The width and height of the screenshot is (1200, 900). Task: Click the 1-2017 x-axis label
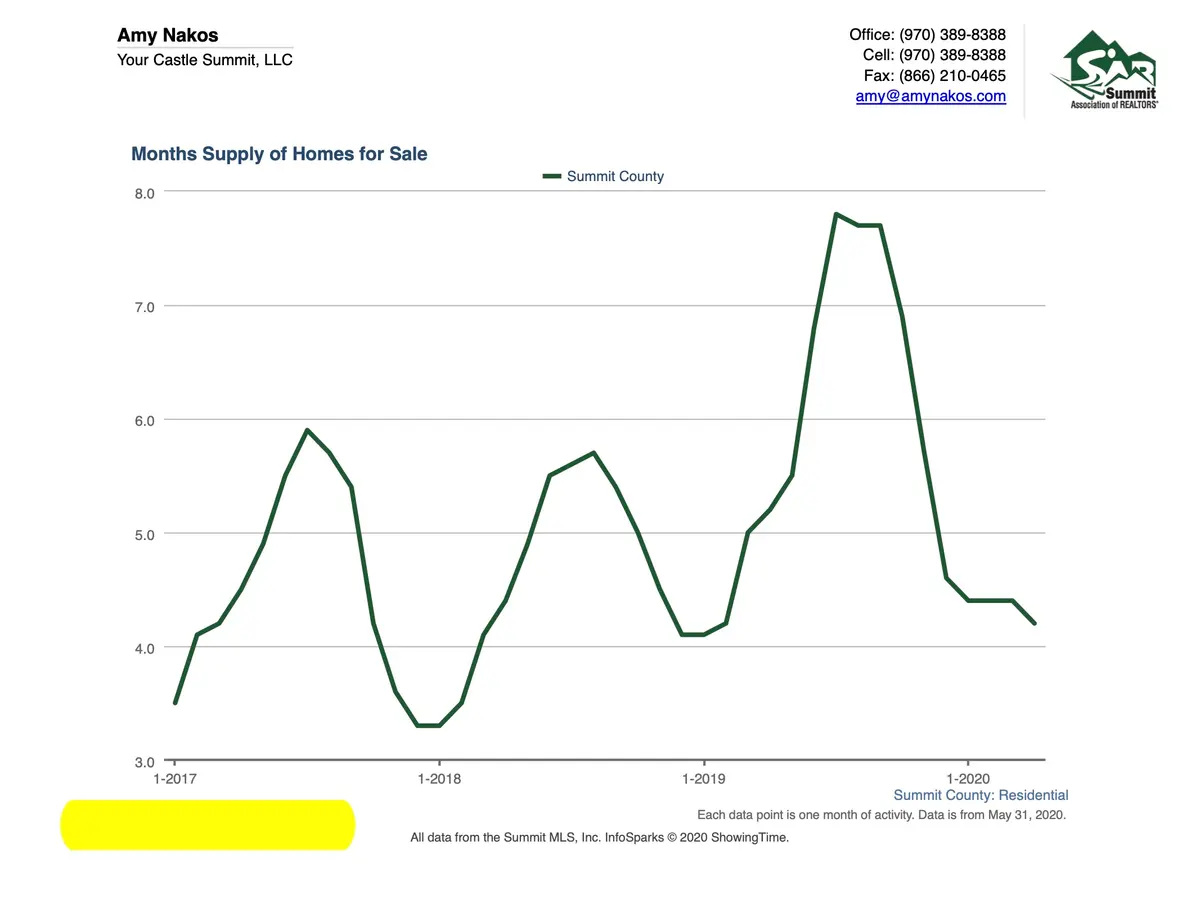click(x=174, y=779)
